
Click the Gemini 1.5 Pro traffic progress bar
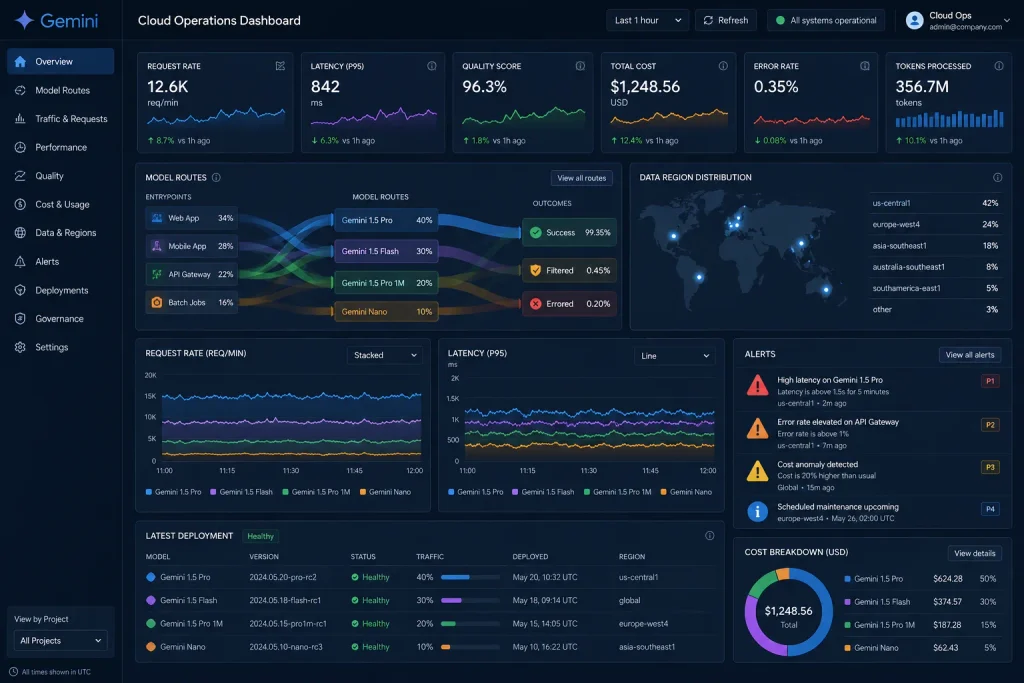(470, 577)
